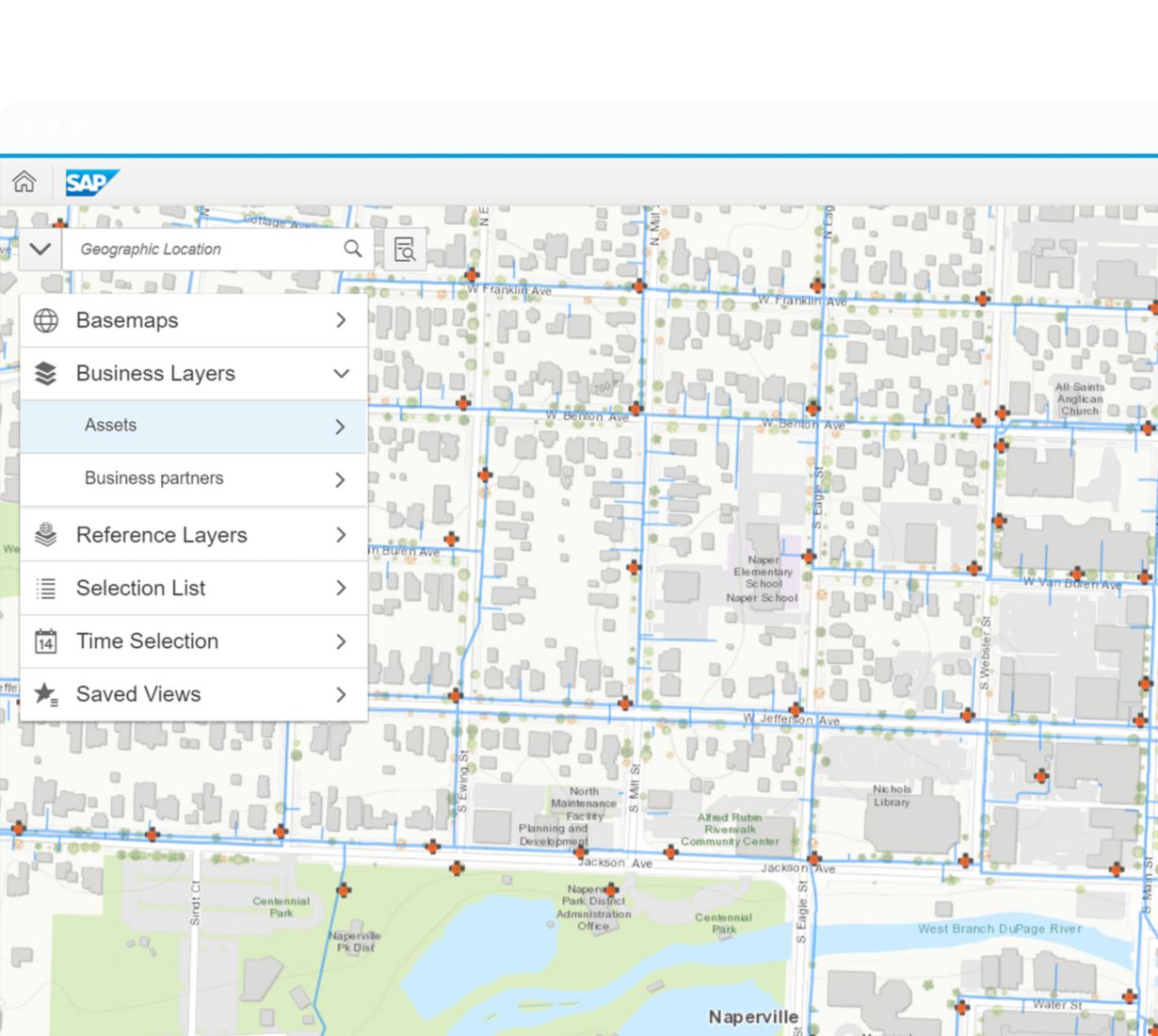Click the Nichols Library map label
The image size is (1158, 1036).
tap(891, 796)
